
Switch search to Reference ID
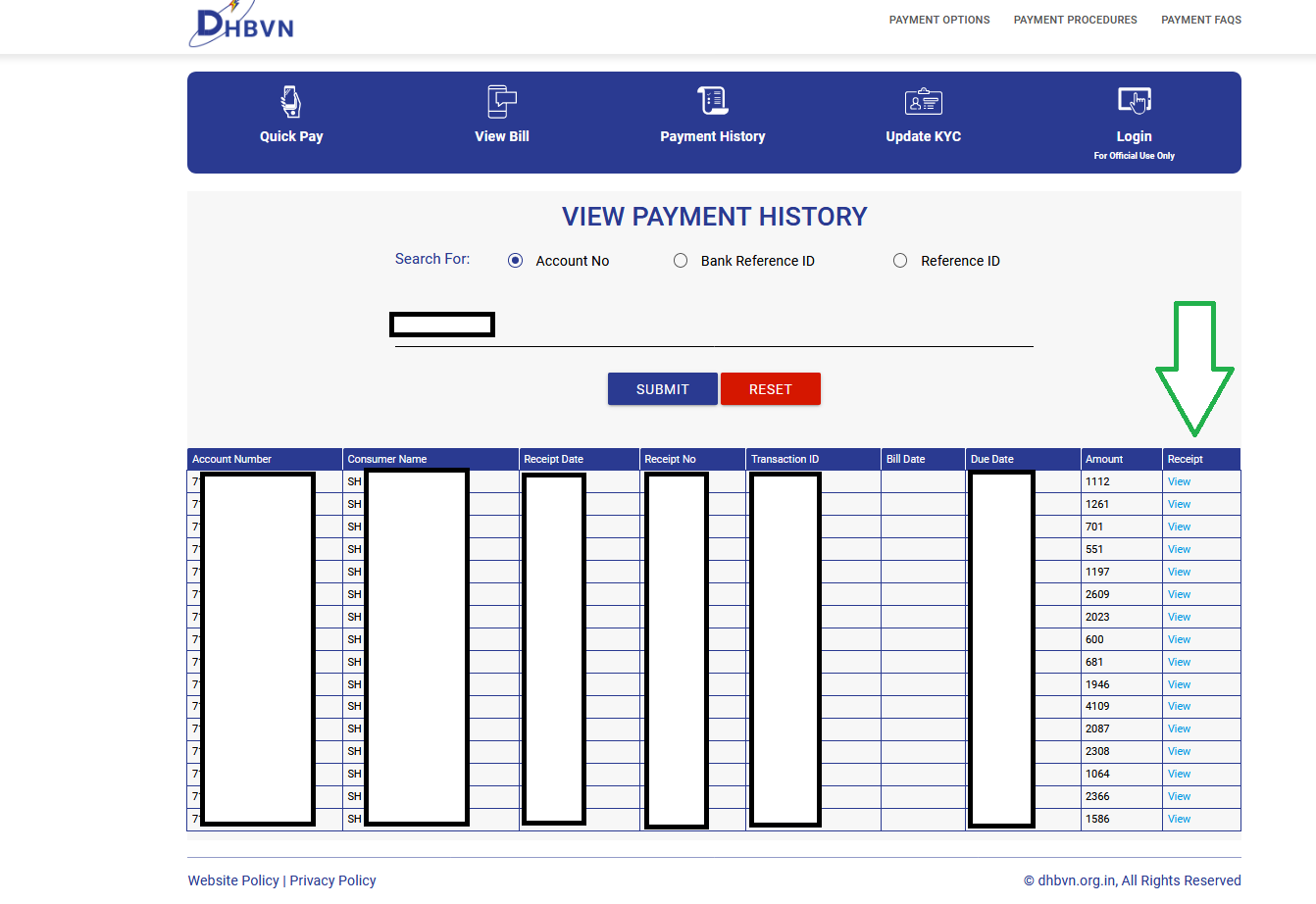(900, 260)
